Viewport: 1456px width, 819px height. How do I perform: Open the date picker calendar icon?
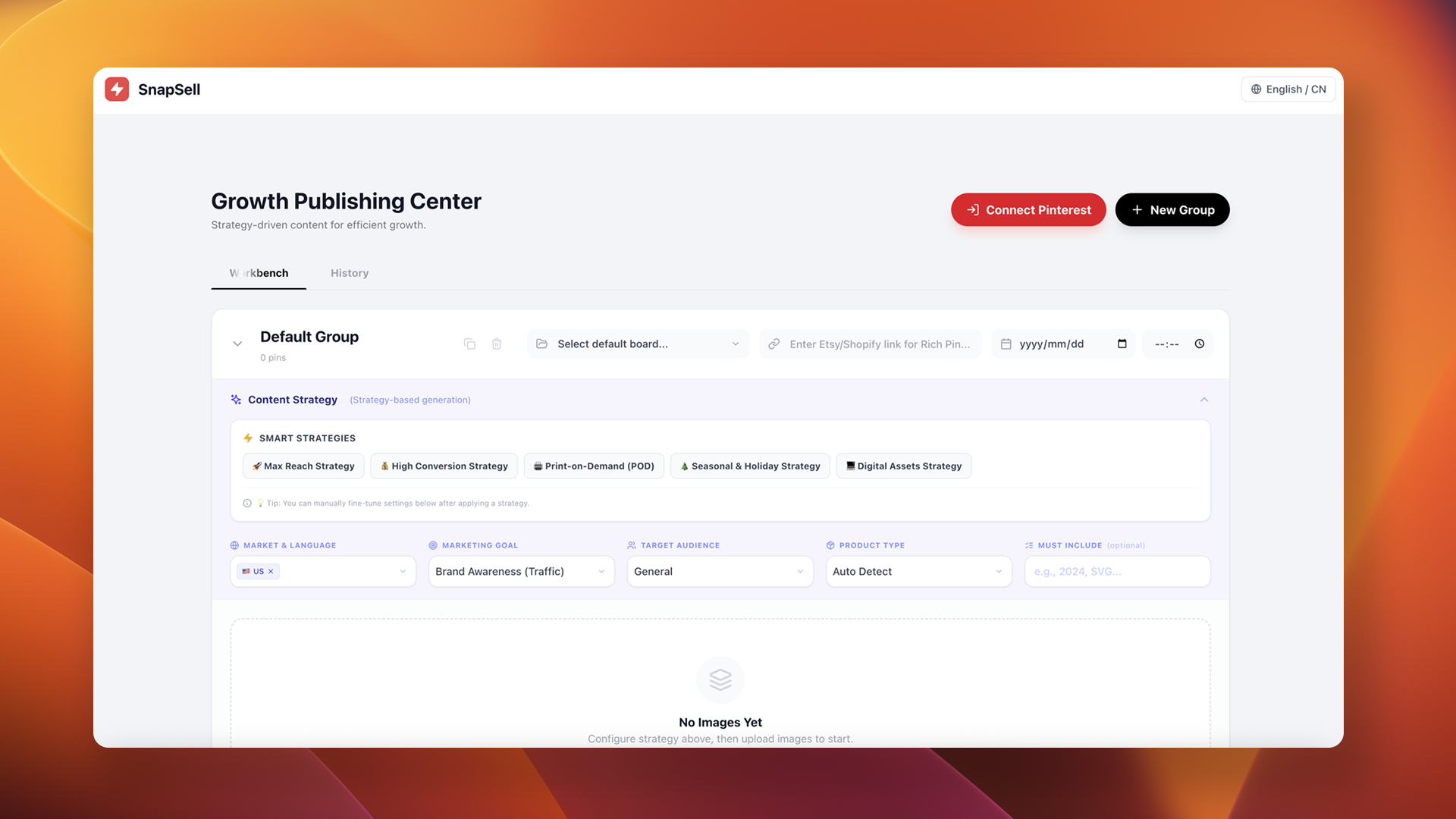1122,344
